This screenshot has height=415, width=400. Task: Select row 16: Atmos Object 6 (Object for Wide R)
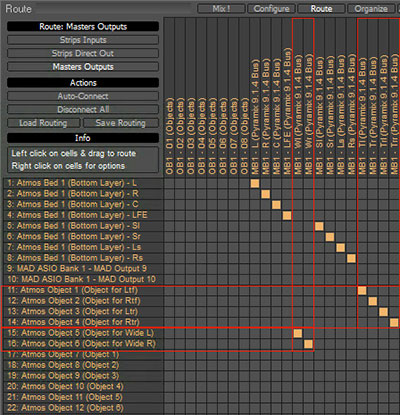[x=84, y=343]
